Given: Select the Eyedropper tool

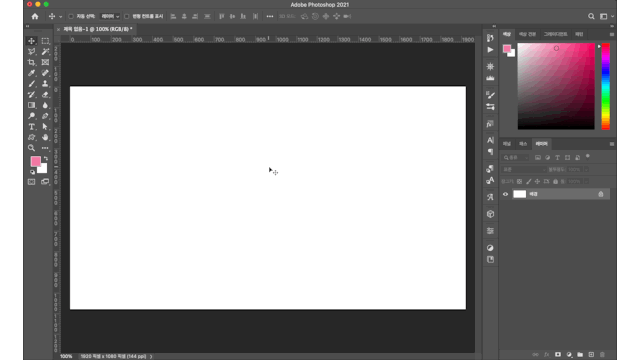Looking at the screenshot, I should tap(31, 73).
